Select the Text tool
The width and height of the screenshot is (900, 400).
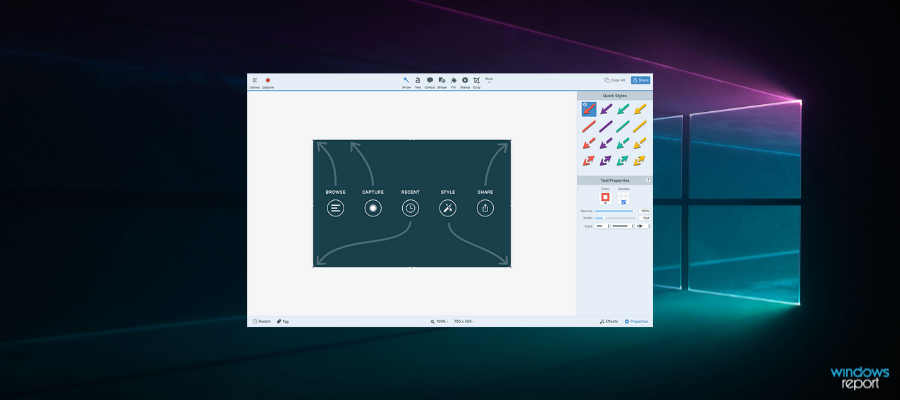coord(418,83)
